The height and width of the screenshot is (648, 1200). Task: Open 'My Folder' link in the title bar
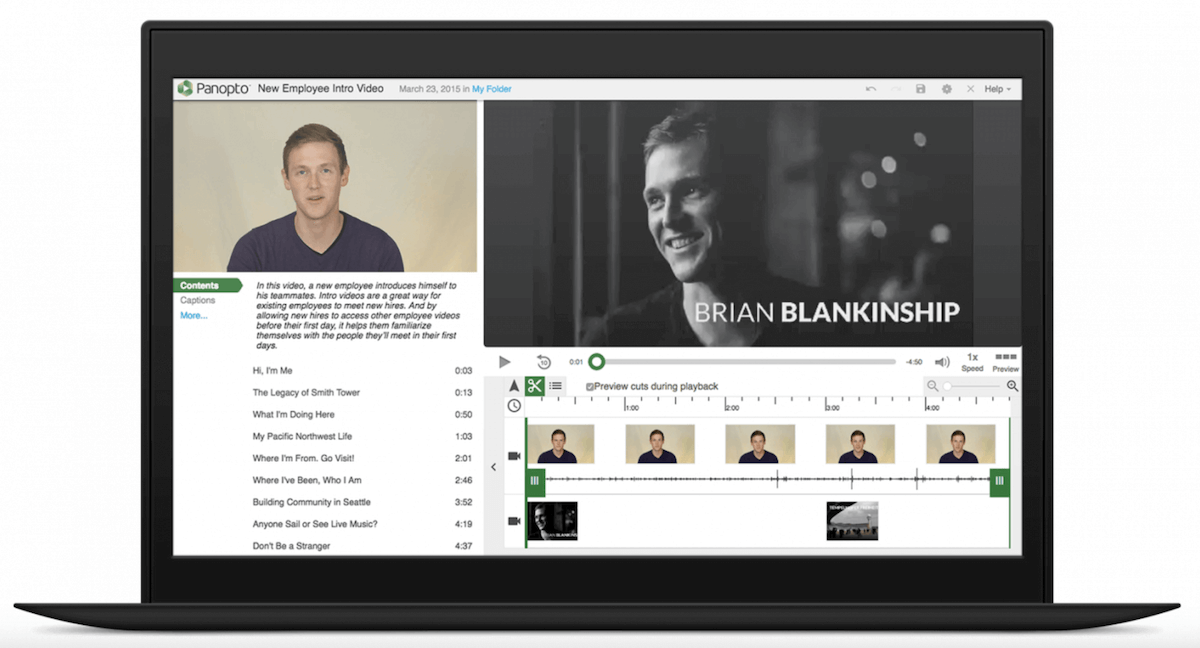(491, 88)
